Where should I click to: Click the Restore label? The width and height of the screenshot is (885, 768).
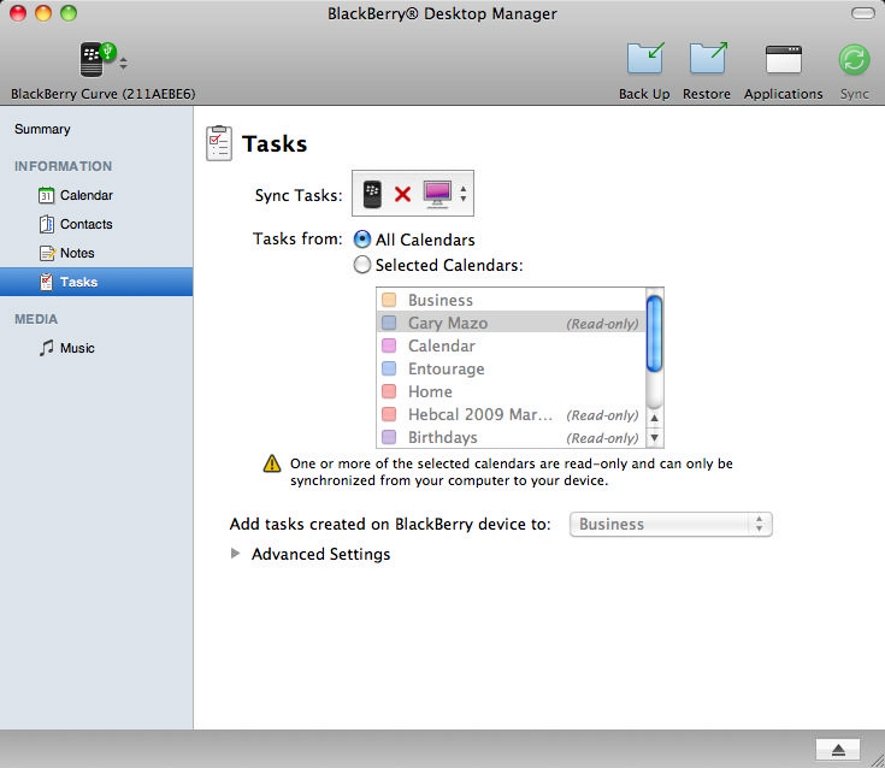(707, 94)
